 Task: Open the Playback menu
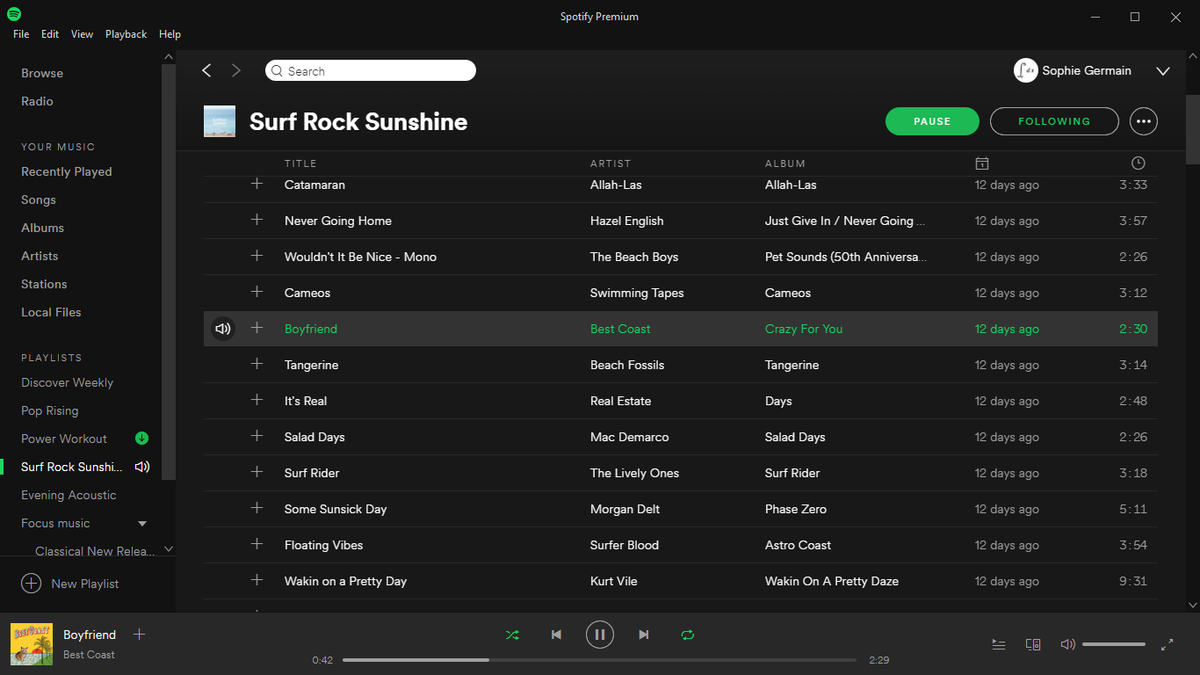(125, 33)
